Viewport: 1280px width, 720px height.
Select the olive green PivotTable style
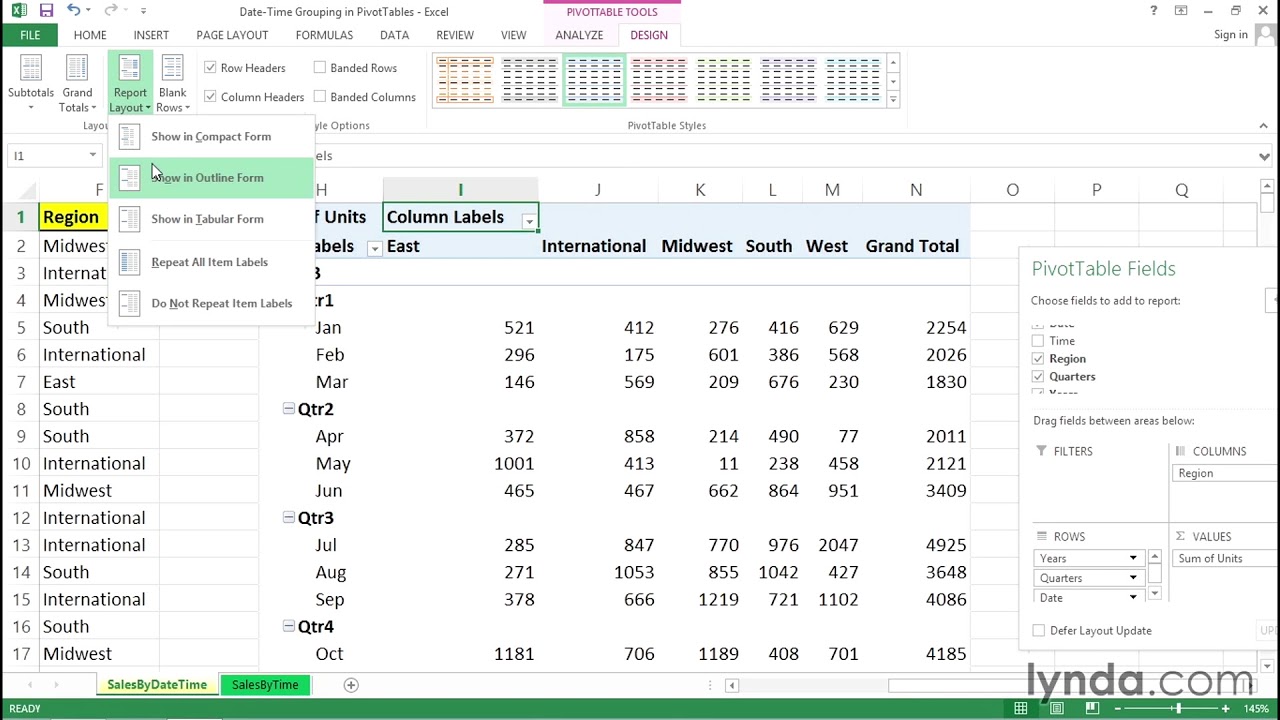pos(723,80)
